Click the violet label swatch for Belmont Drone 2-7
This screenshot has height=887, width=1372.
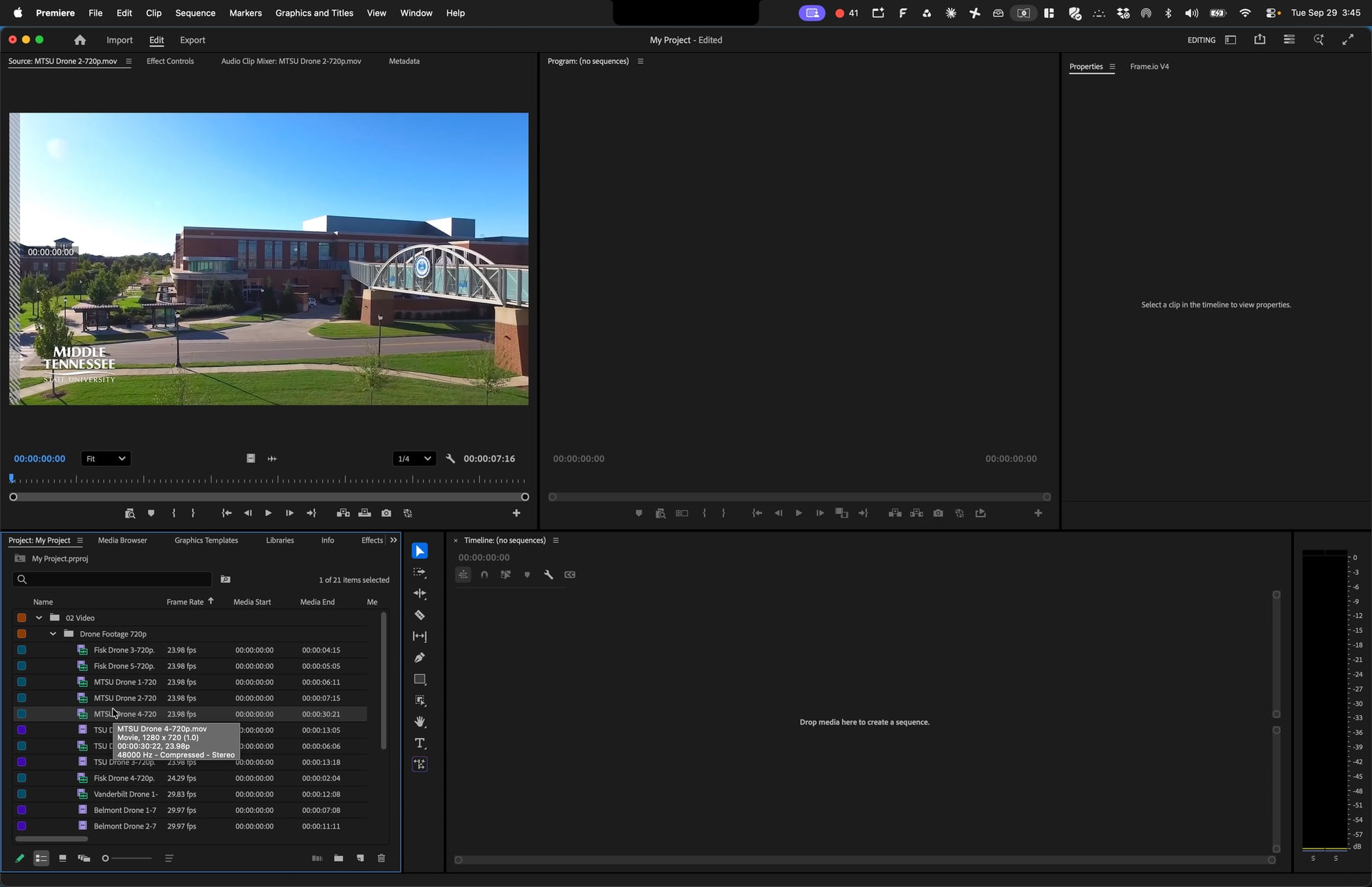pos(22,826)
